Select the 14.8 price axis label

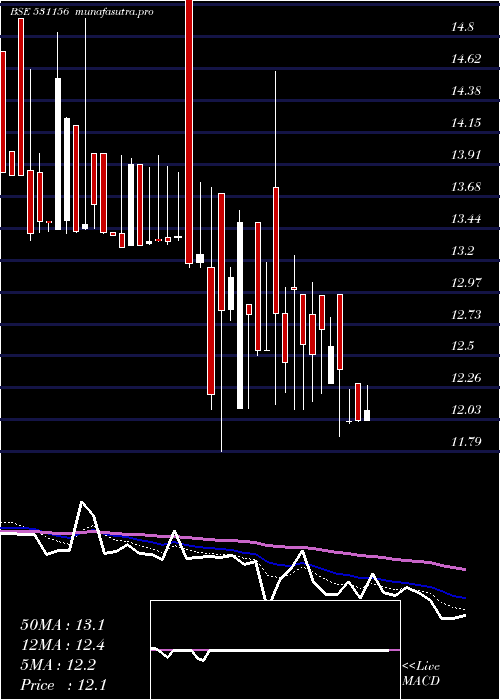point(462,27)
